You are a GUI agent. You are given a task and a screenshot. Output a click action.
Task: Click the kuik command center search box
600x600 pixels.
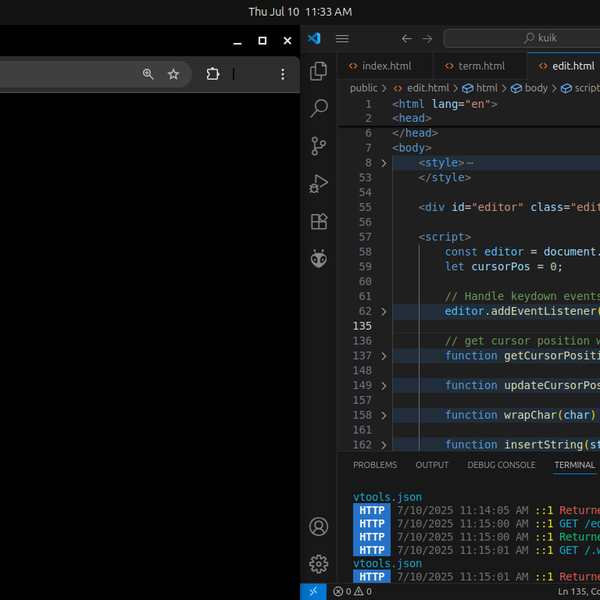pyautogui.click(x=522, y=38)
